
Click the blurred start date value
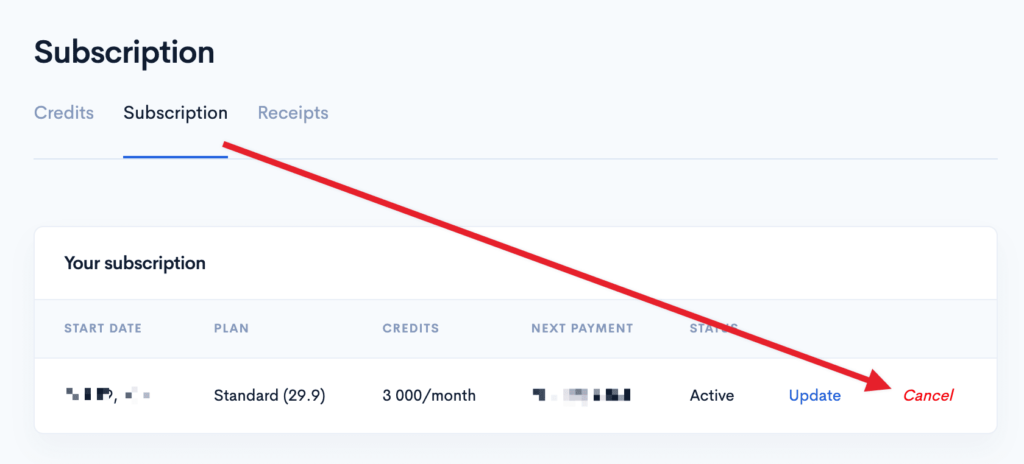coord(107,395)
